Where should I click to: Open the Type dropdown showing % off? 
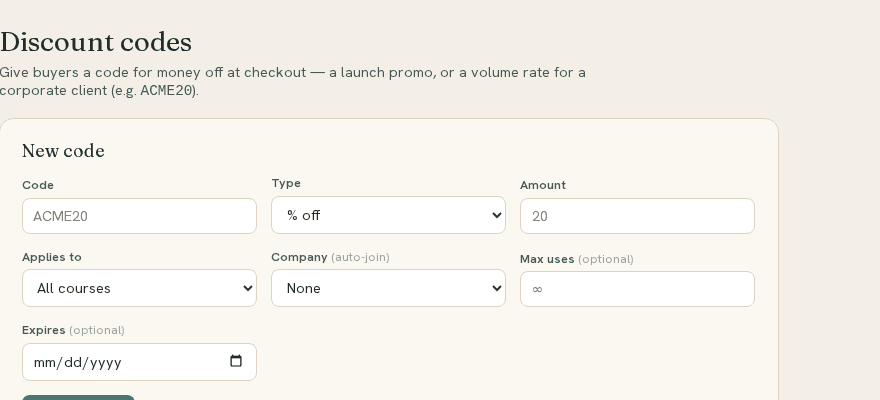pyautogui.click(x=388, y=215)
